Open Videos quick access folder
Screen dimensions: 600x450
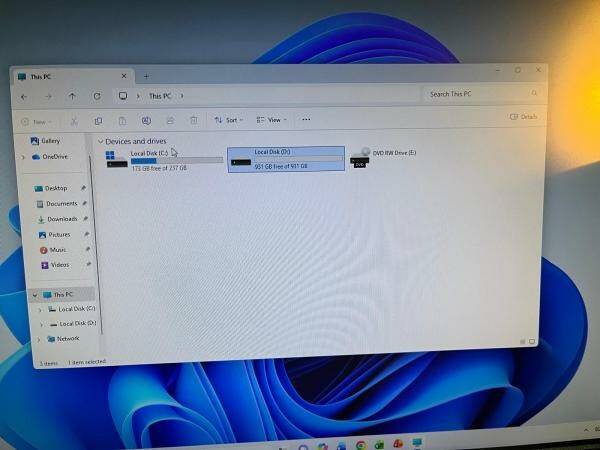(55, 265)
